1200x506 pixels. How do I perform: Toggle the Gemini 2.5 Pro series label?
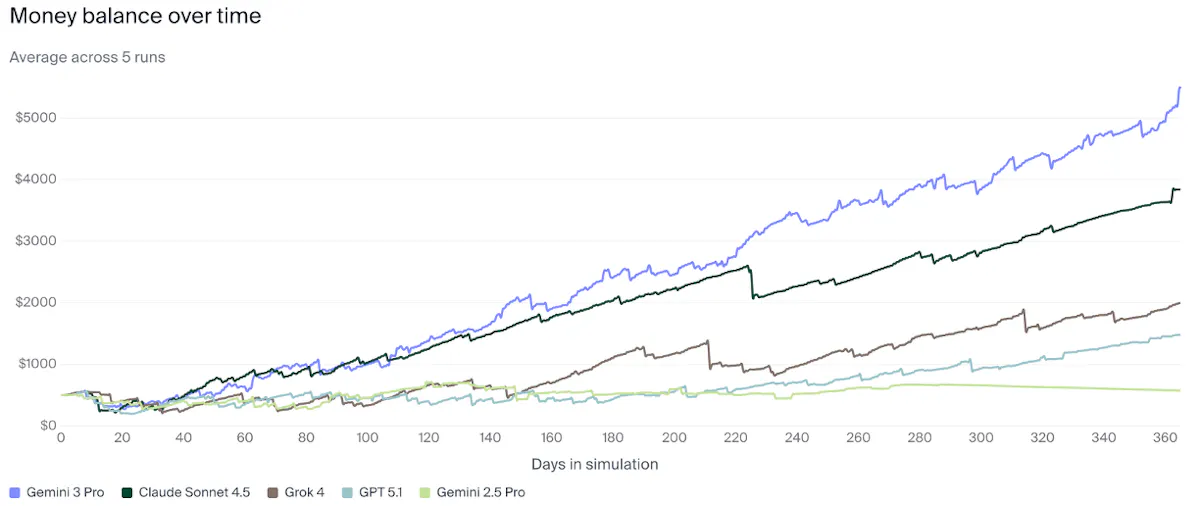pyautogui.click(x=480, y=492)
